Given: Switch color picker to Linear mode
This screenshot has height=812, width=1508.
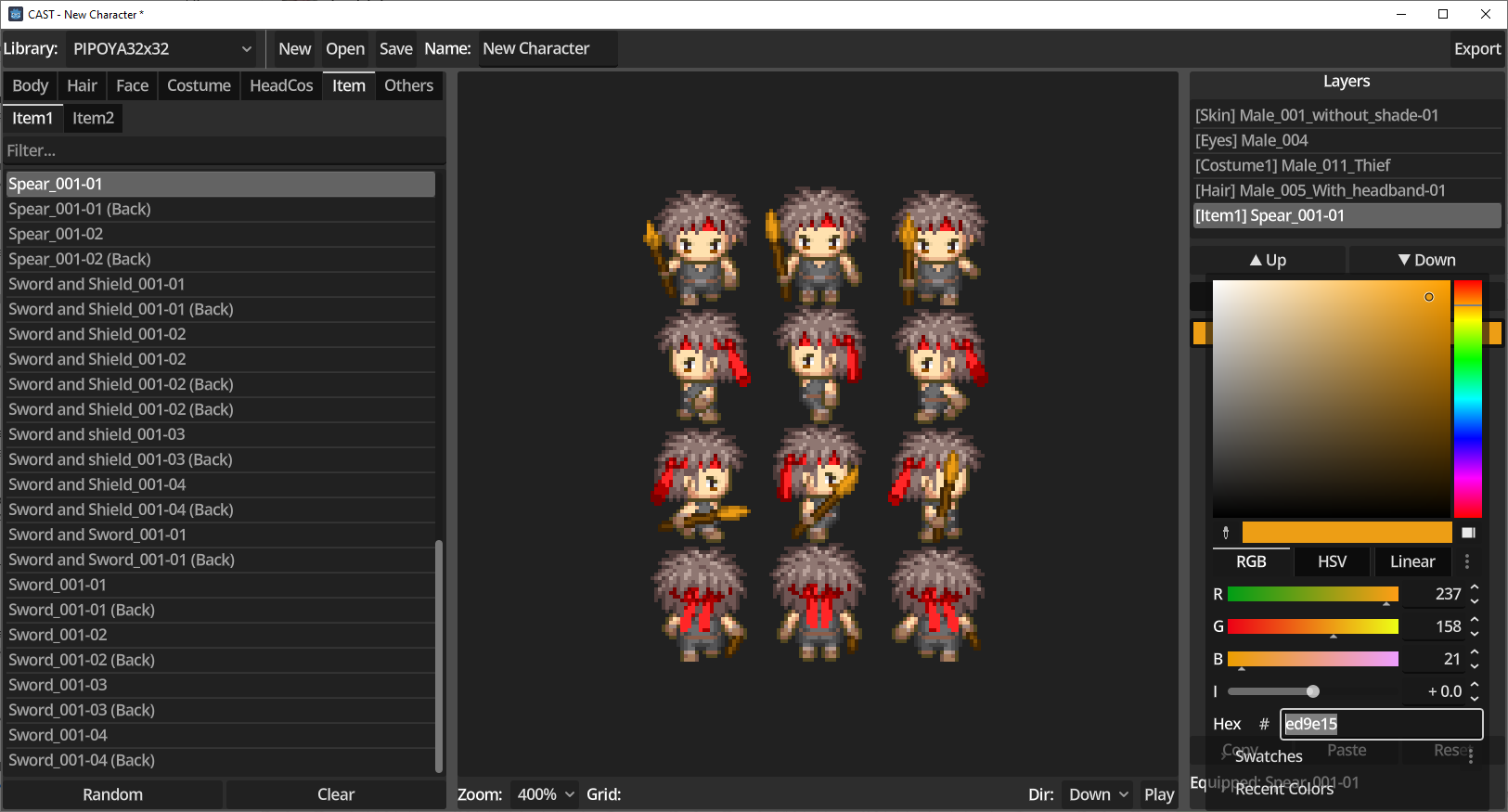Looking at the screenshot, I should coord(1412,561).
